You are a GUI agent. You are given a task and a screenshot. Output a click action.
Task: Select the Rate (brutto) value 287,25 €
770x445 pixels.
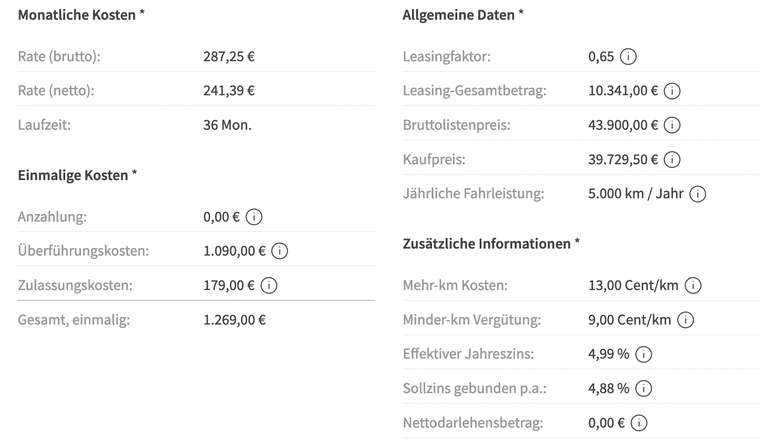229,56
